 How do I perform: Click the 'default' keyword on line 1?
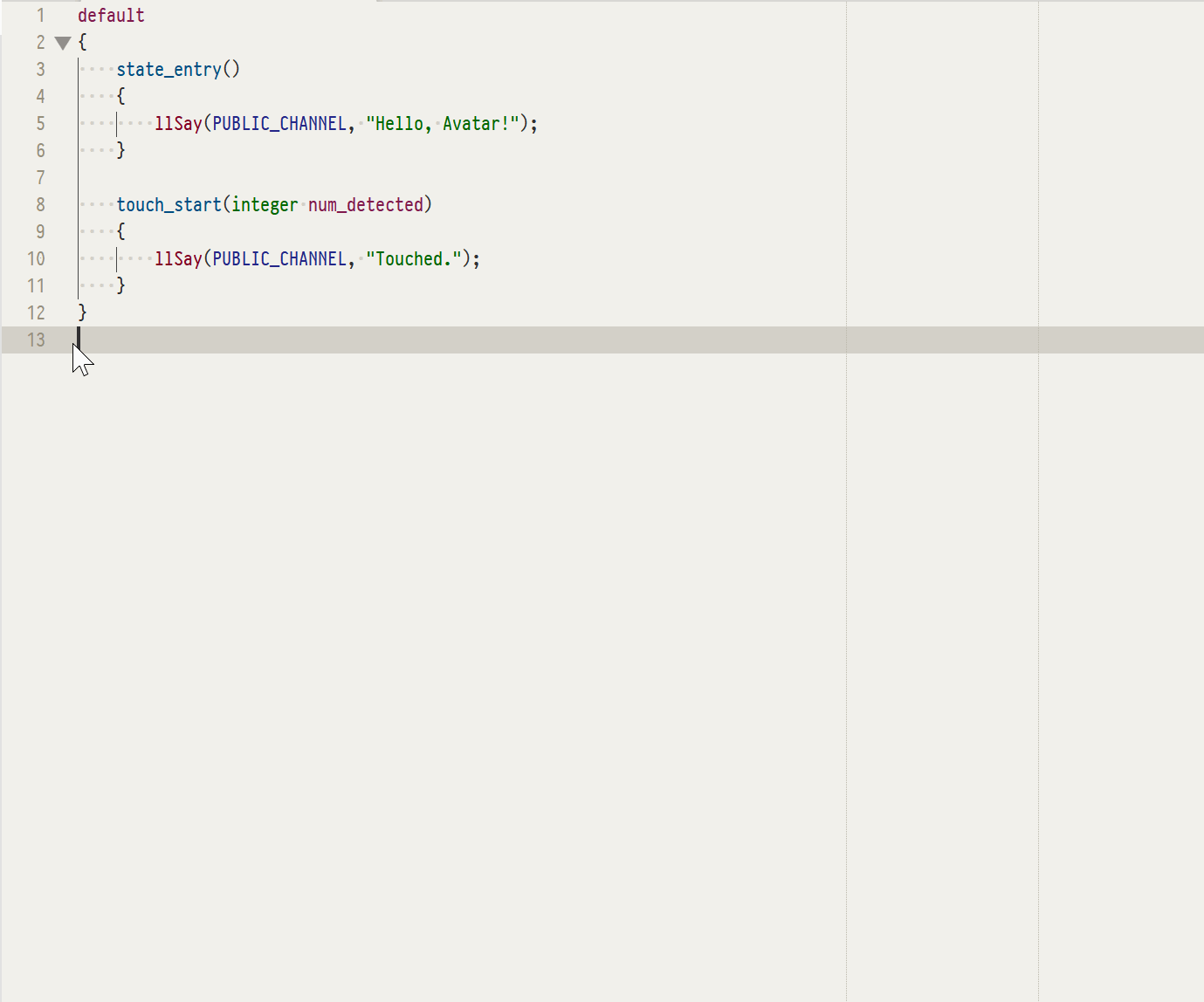[x=111, y=16]
